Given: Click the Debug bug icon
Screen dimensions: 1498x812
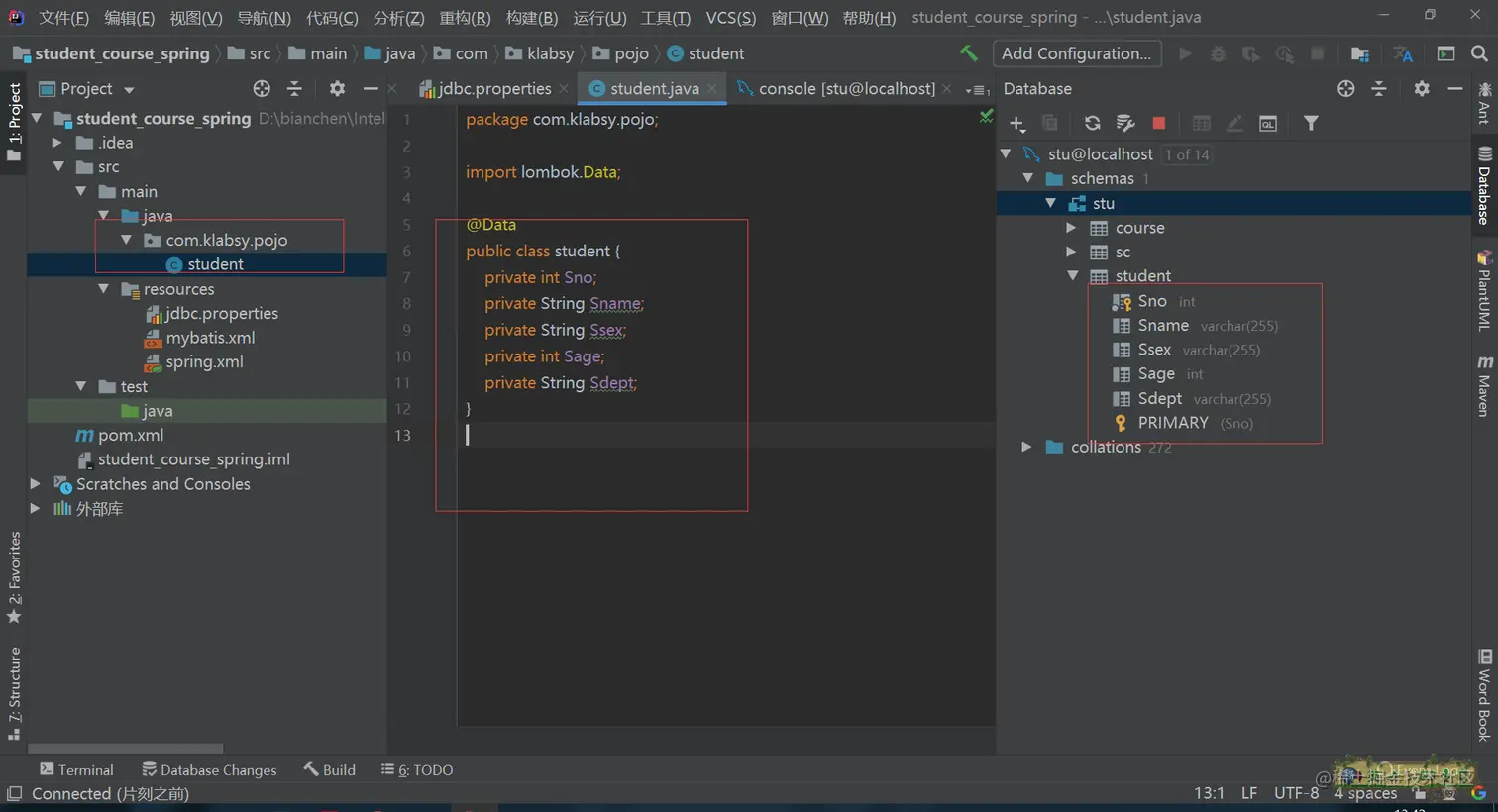Looking at the screenshot, I should pyautogui.click(x=1218, y=53).
